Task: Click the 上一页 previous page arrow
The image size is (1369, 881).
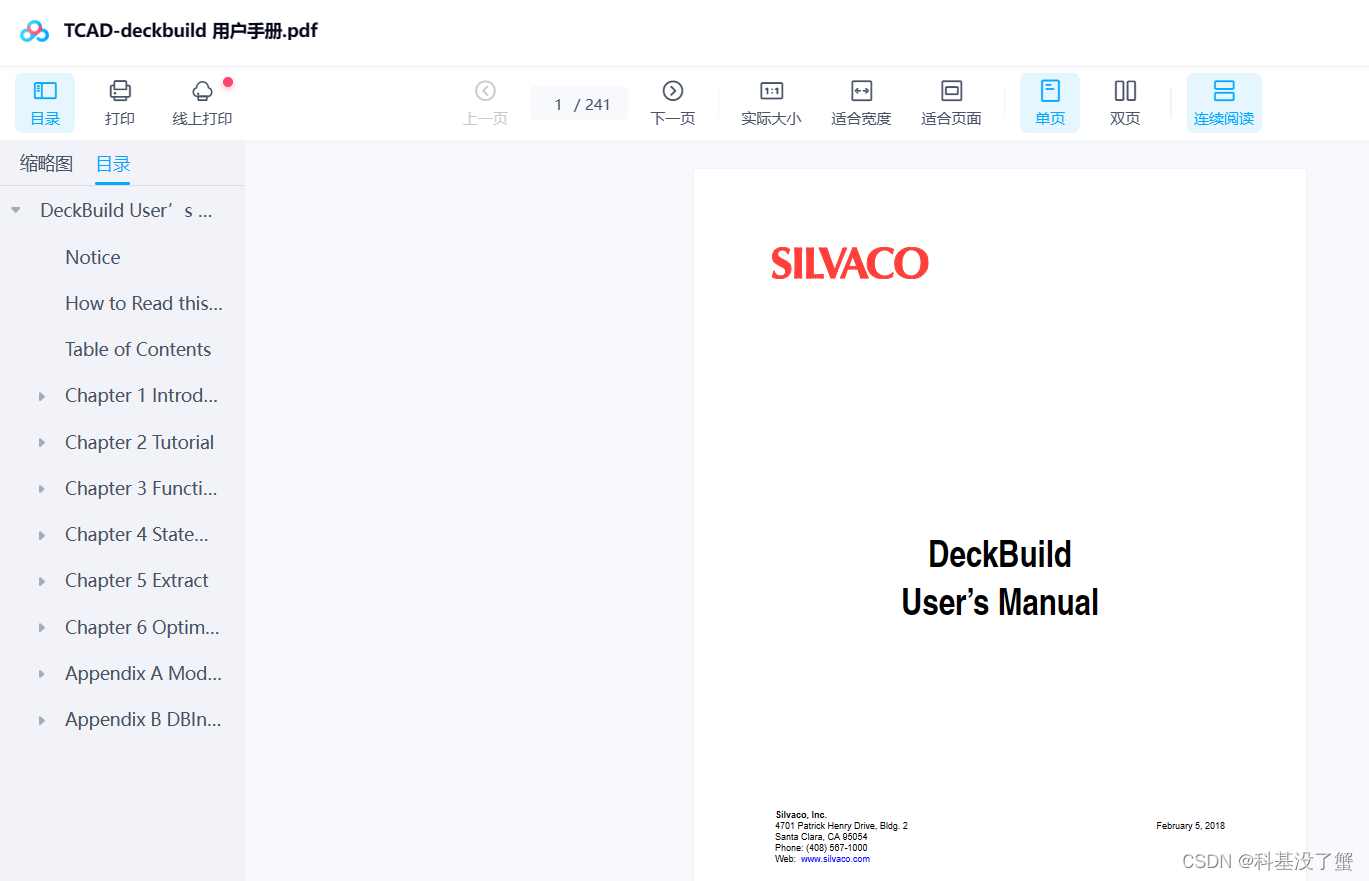Action: coord(485,91)
